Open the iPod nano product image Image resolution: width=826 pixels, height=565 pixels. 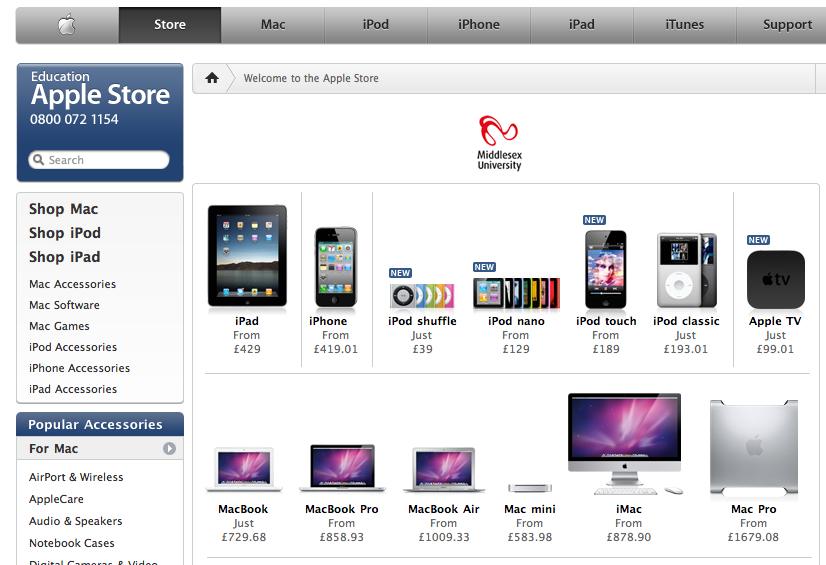[516, 293]
